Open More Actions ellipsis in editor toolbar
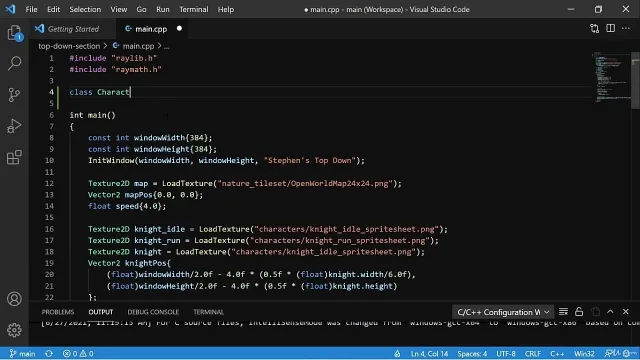 coord(626,29)
